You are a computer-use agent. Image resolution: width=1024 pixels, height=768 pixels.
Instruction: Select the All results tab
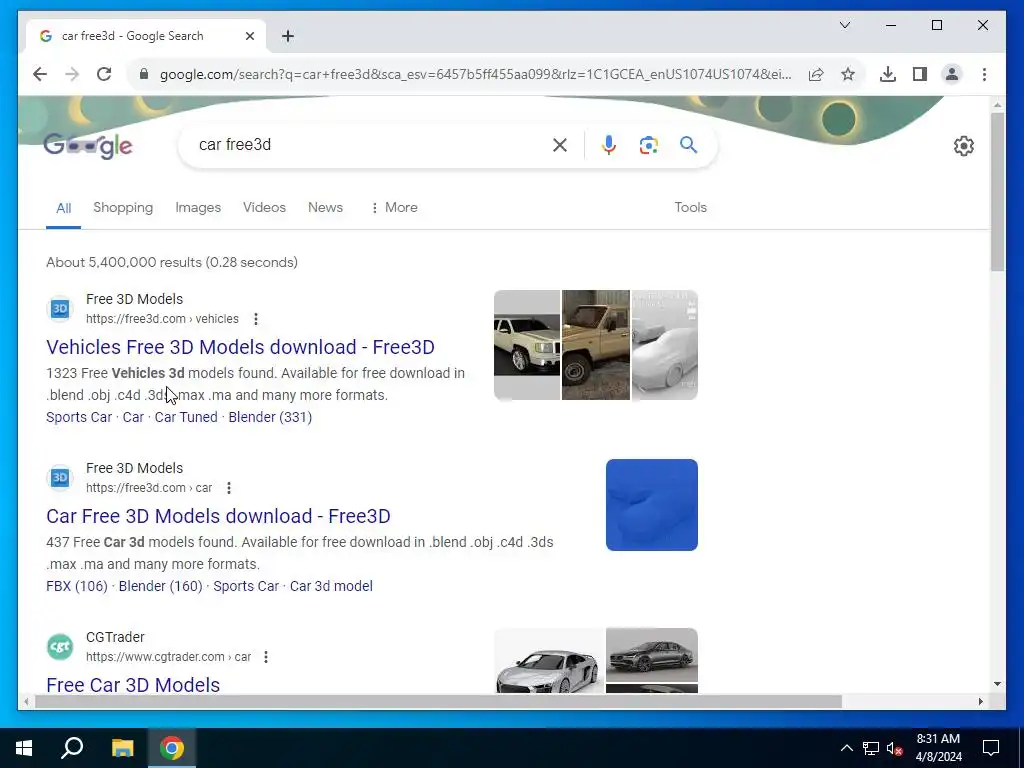point(63,208)
